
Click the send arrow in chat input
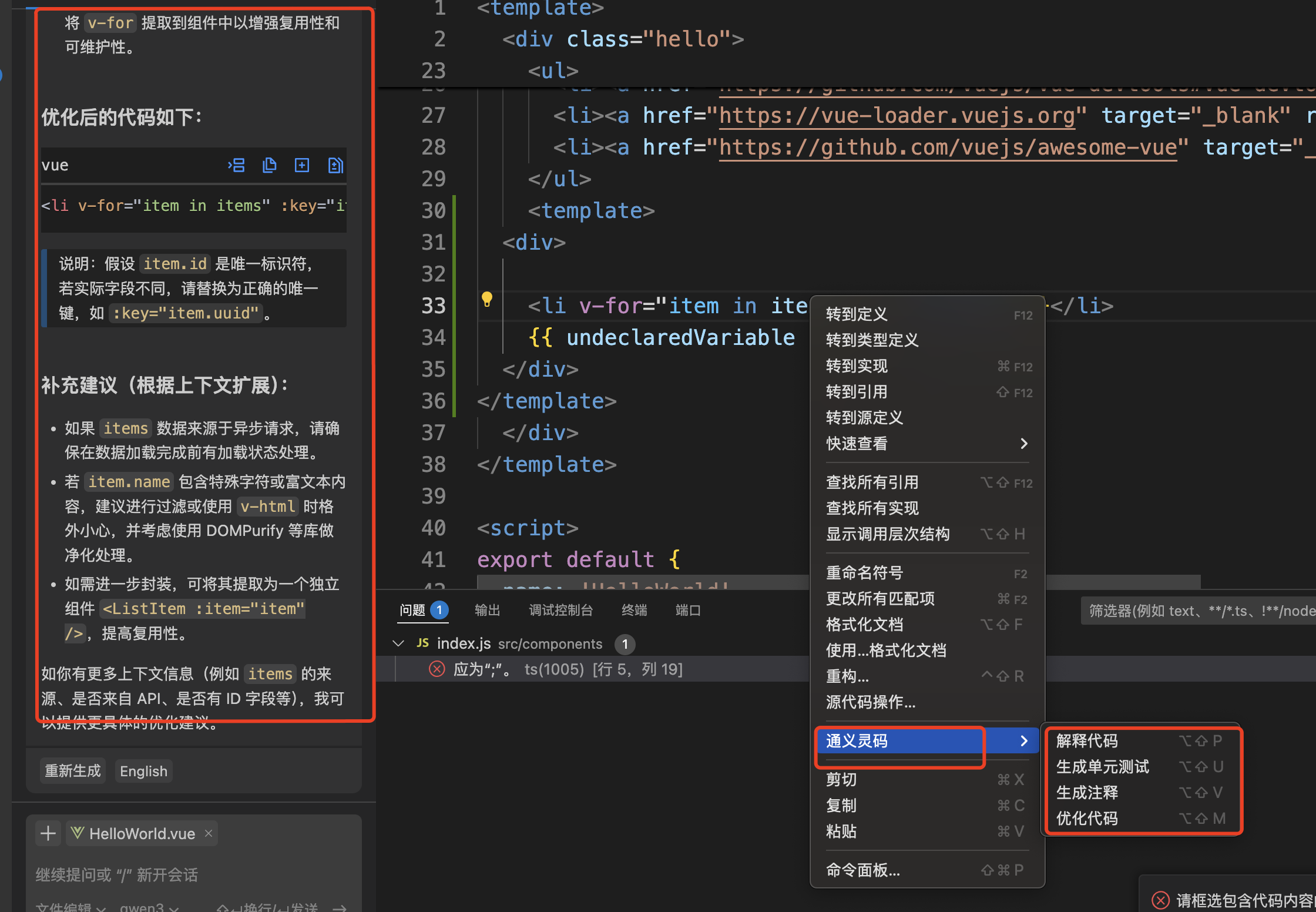(340, 907)
